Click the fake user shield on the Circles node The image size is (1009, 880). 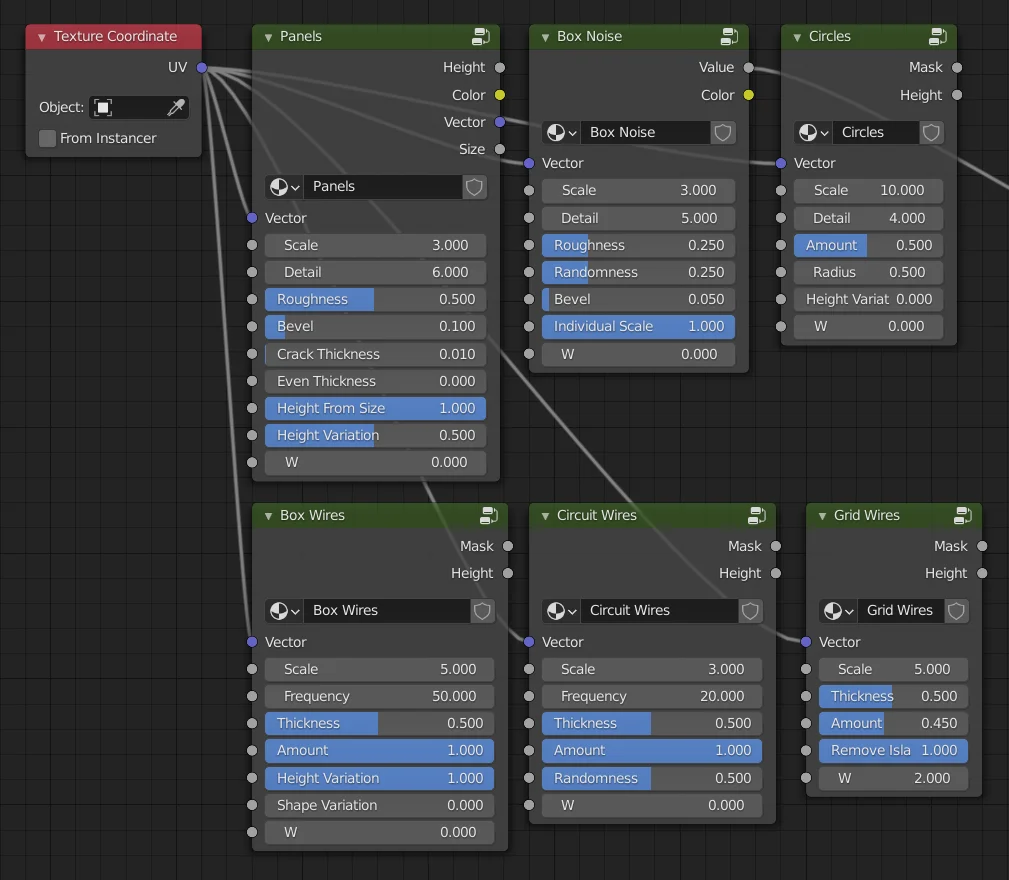pyautogui.click(x=930, y=132)
